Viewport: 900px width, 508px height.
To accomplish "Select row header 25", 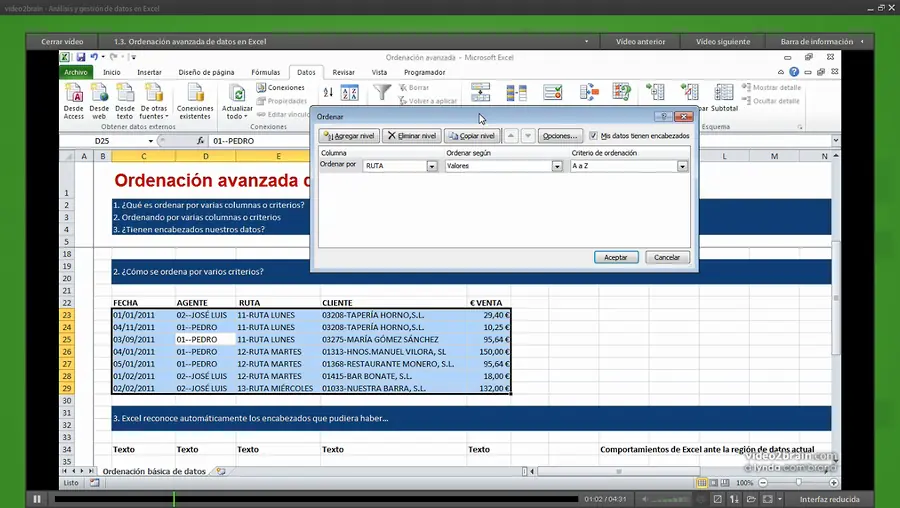I will tap(67, 339).
